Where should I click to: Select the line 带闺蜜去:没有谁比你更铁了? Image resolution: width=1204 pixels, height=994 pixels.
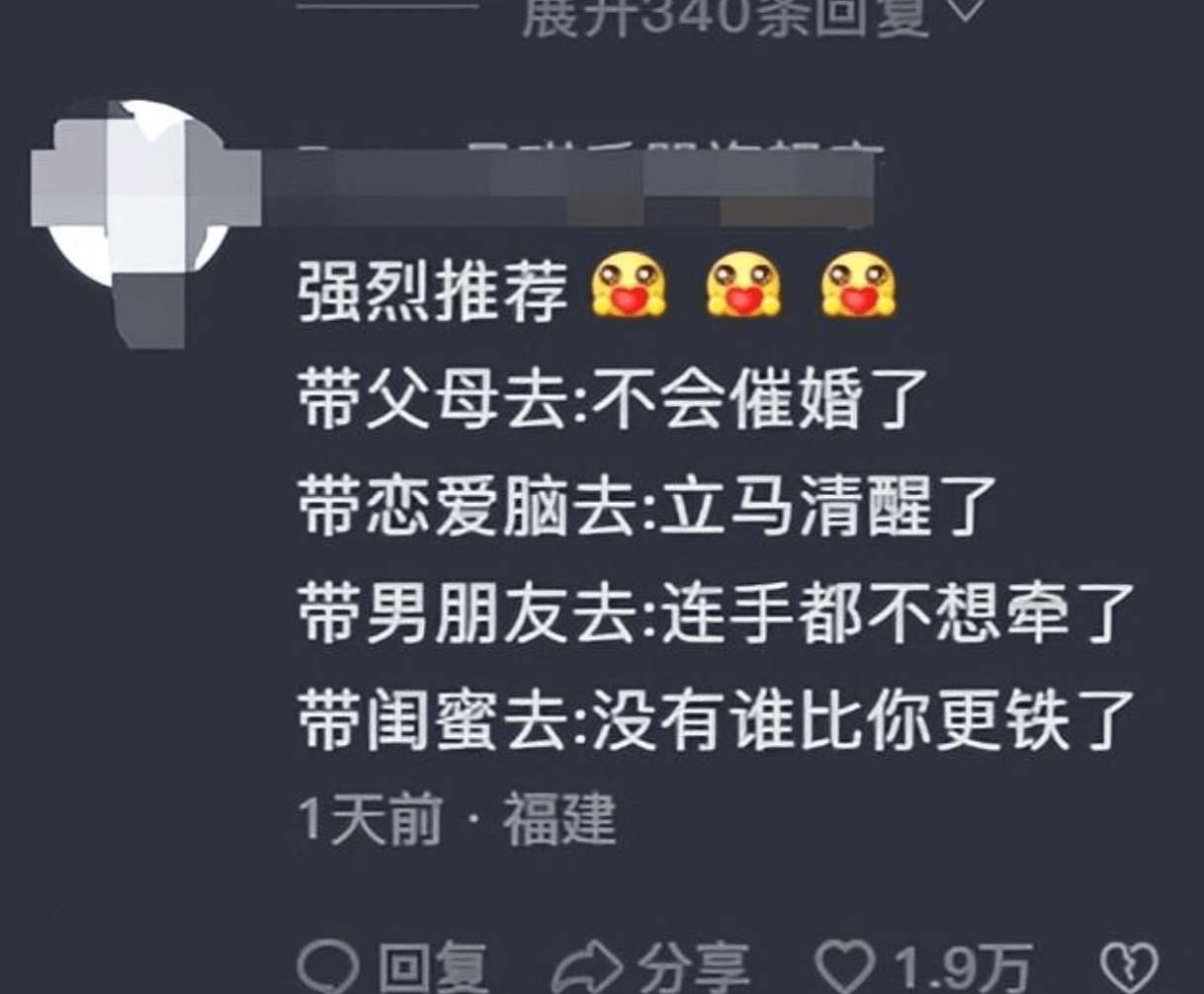point(716,720)
